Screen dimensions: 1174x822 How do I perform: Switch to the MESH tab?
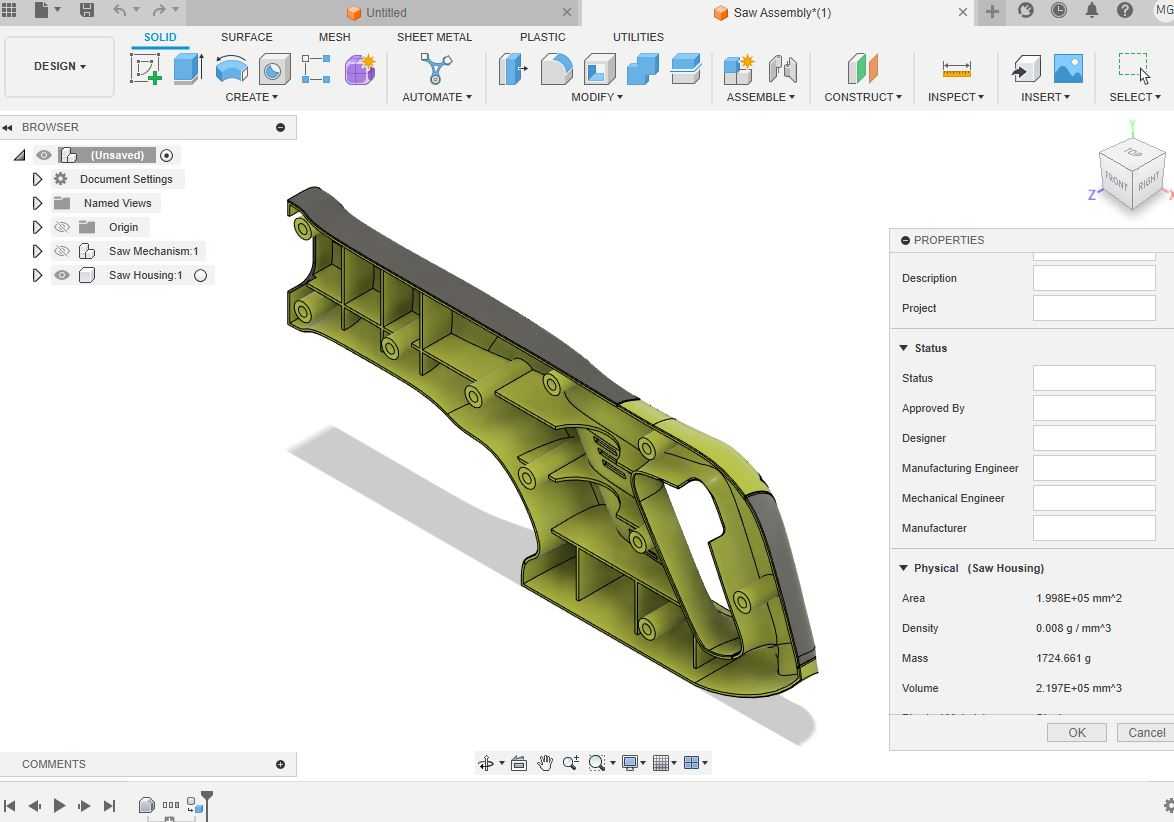coord(335,37)
